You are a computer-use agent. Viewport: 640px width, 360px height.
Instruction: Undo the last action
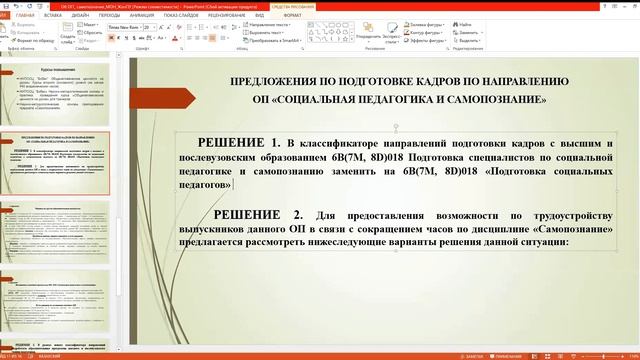[16, 7]
